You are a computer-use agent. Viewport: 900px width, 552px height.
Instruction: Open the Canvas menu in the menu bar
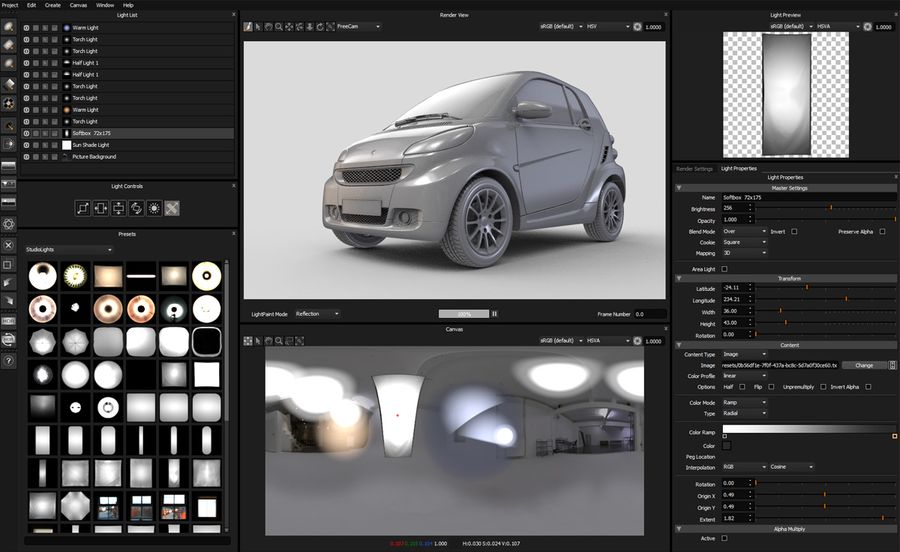78,5
